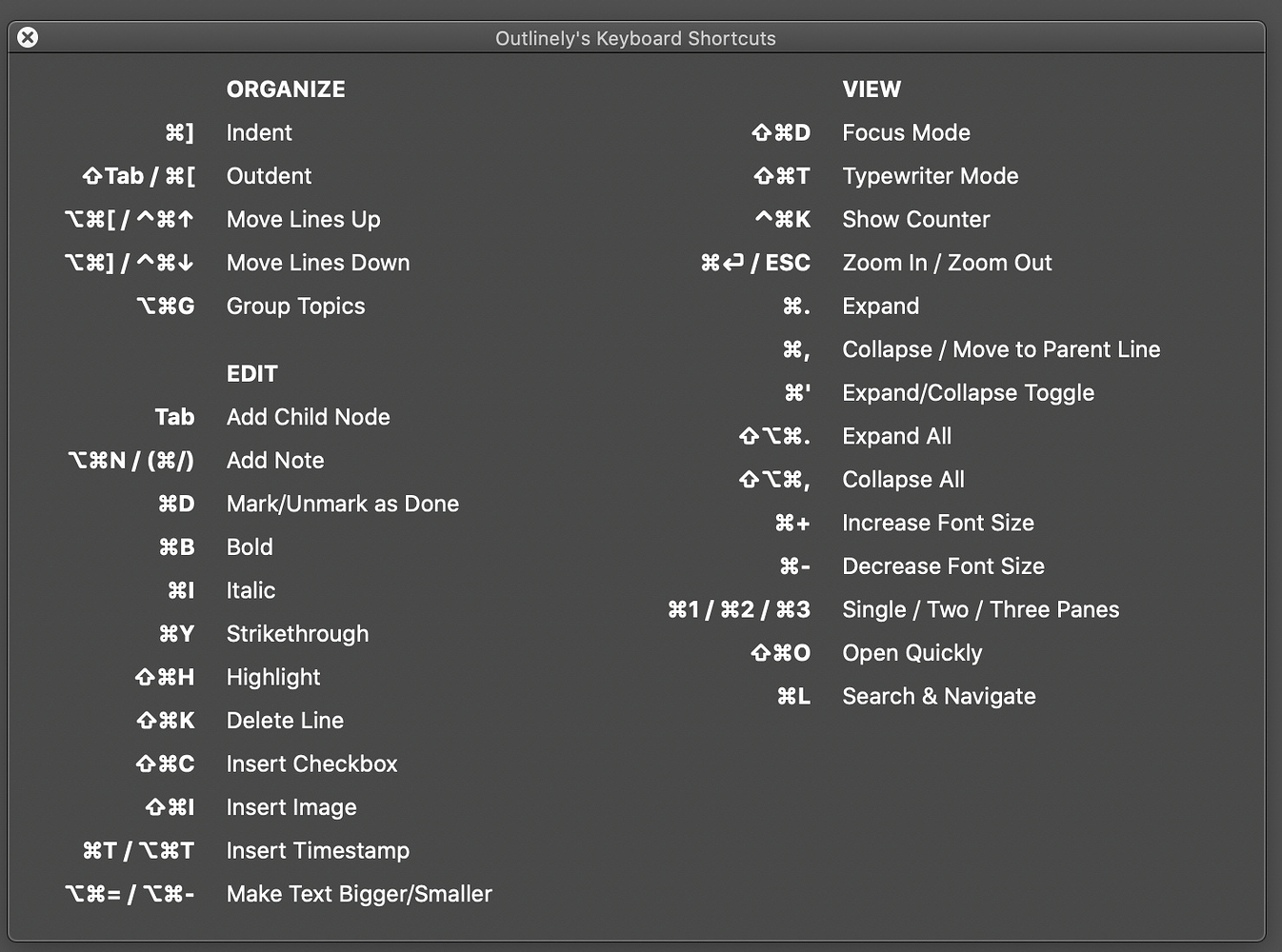Click the ⇧⌘H key combo
1282x952 pixels.
tap(165, 678)
